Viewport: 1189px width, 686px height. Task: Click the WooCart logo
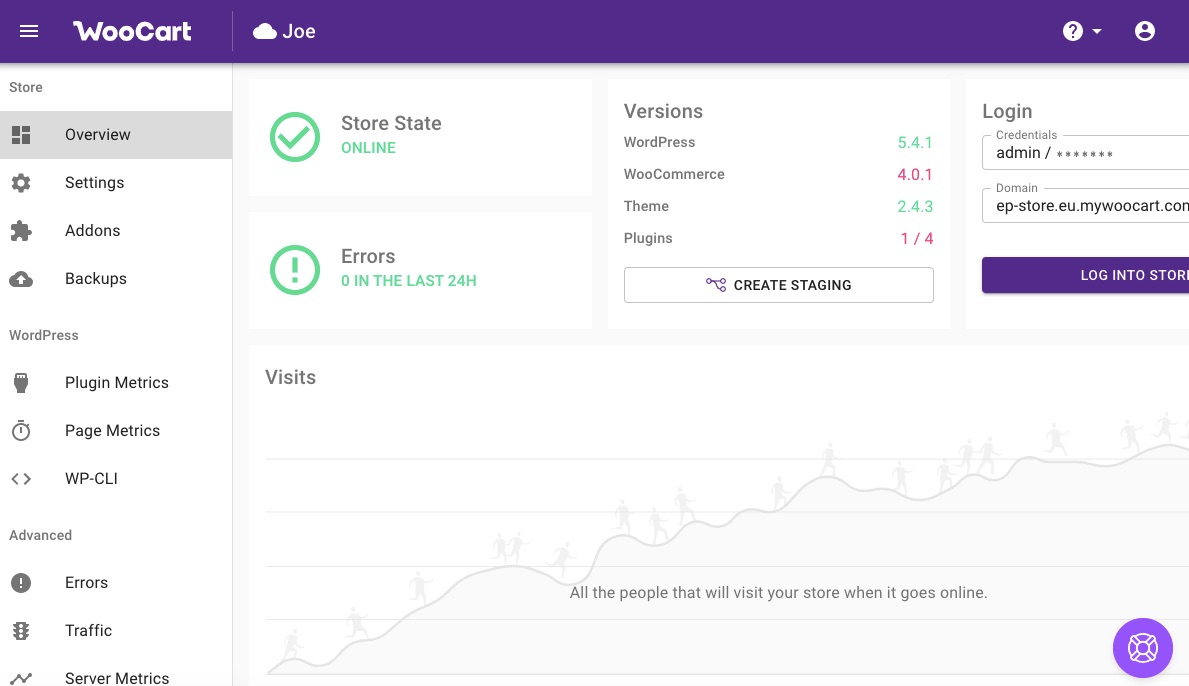[132, 31]
